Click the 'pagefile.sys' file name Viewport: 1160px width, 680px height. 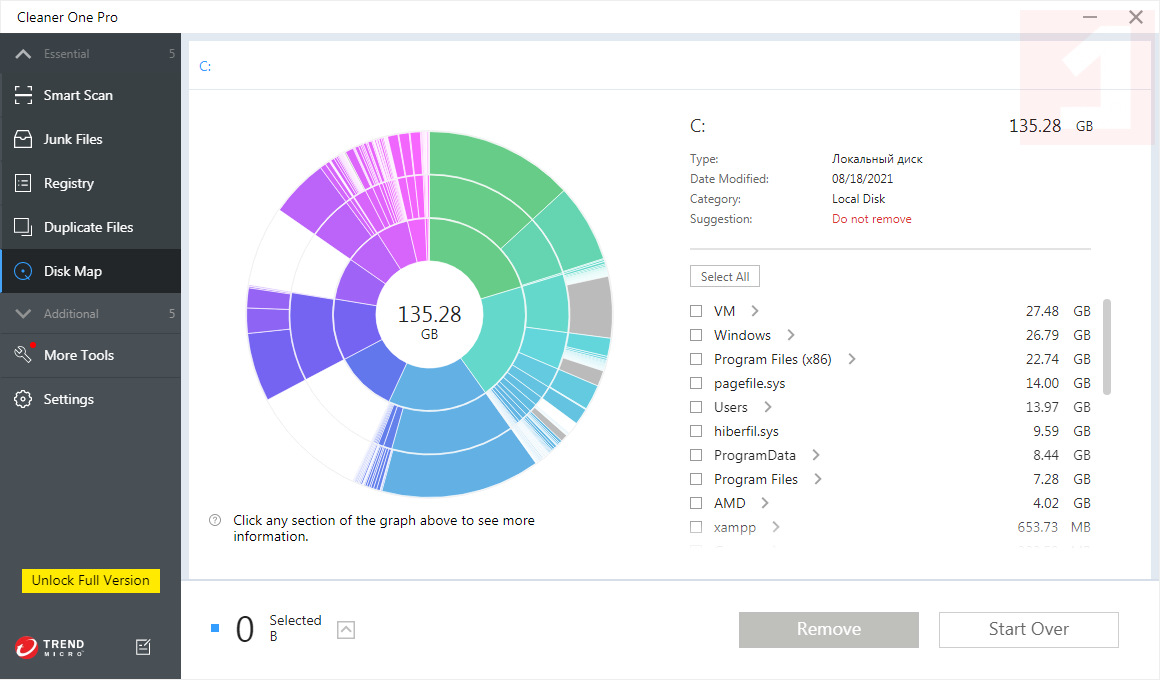pyautogui.click(x=749, y=383)
